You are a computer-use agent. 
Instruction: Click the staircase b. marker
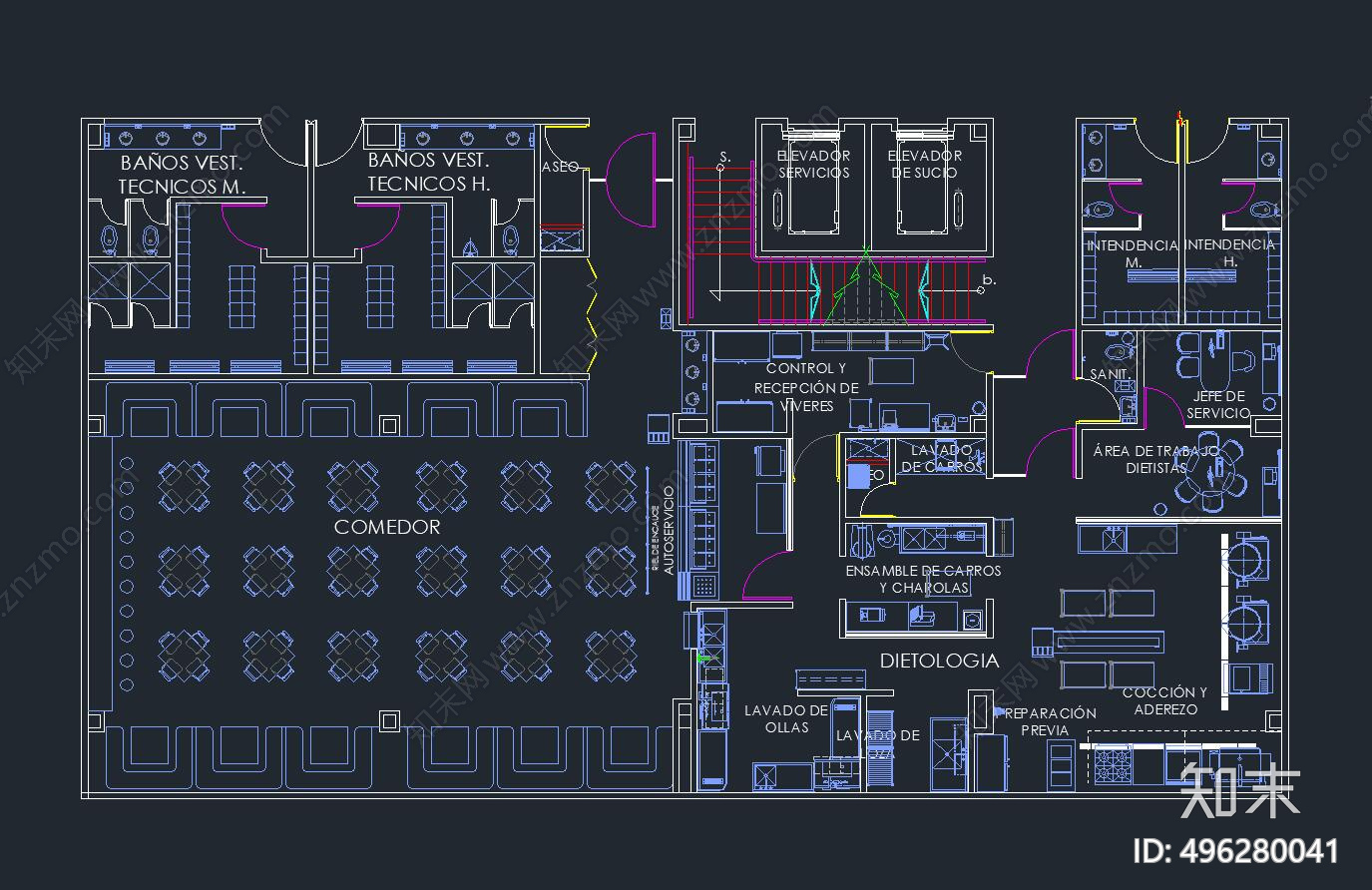(x=988, y=280)
